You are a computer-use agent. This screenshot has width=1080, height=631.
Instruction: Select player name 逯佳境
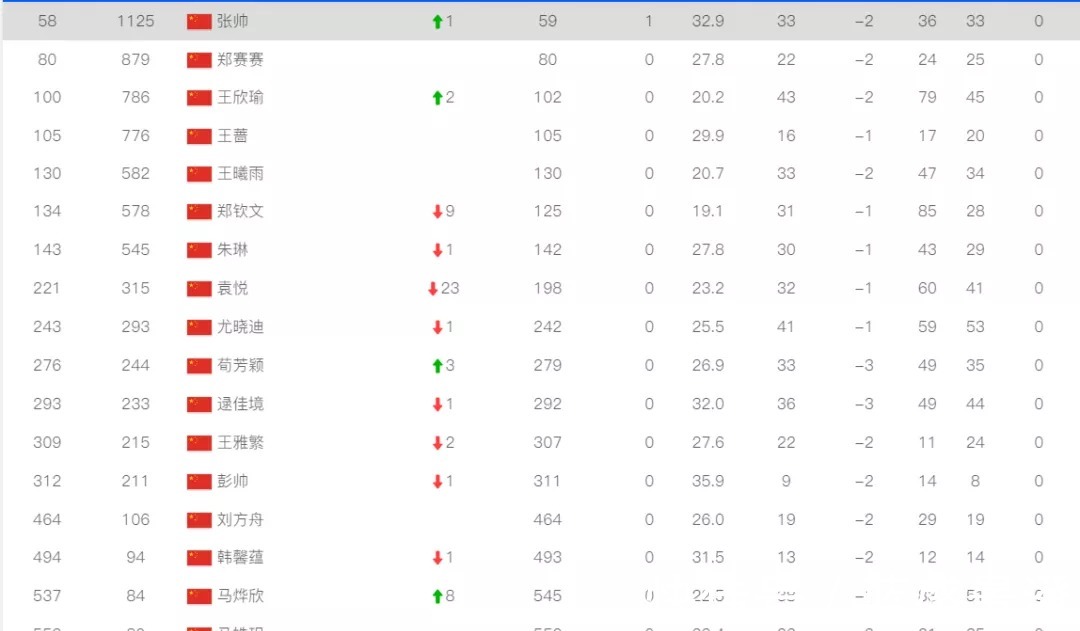pyautogui.click(x=240, y=404)
